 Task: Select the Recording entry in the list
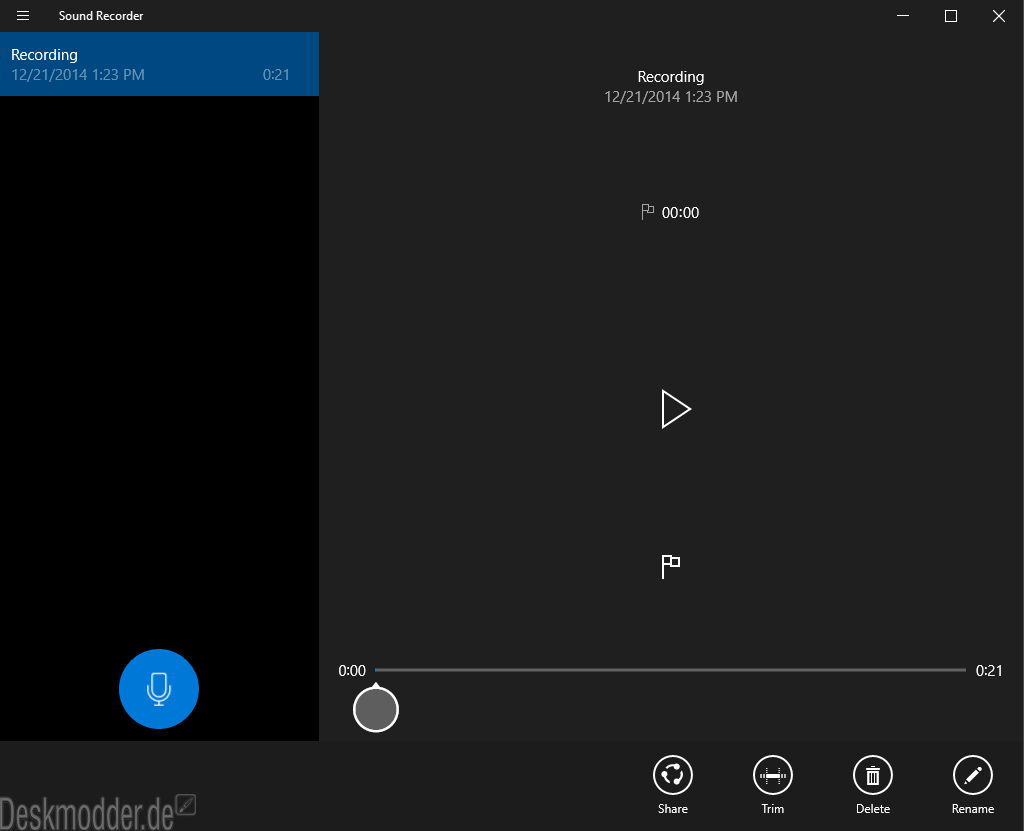pos(159,64)
